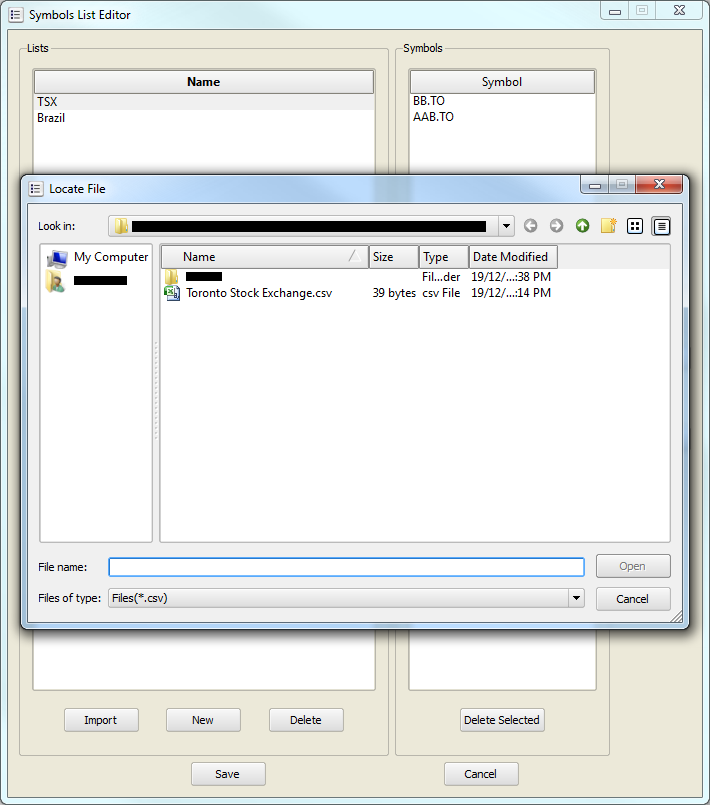Select Toronto Stock Exchange.csv file
710x805 pixels.
pos(258,293)
